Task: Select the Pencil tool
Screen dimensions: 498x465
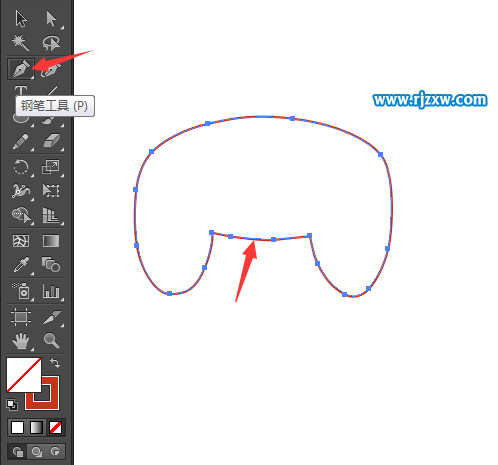Action: click(x=21, y=141)
